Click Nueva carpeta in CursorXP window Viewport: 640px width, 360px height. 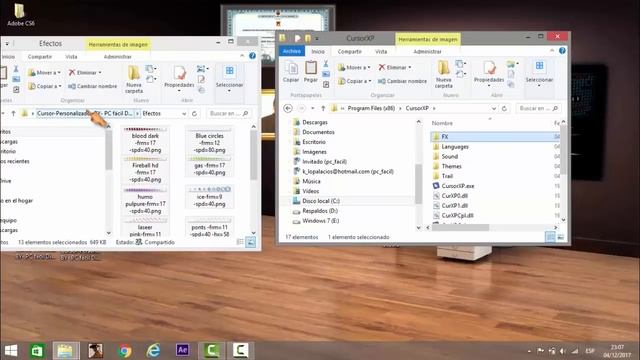click(x=443, y=74)
